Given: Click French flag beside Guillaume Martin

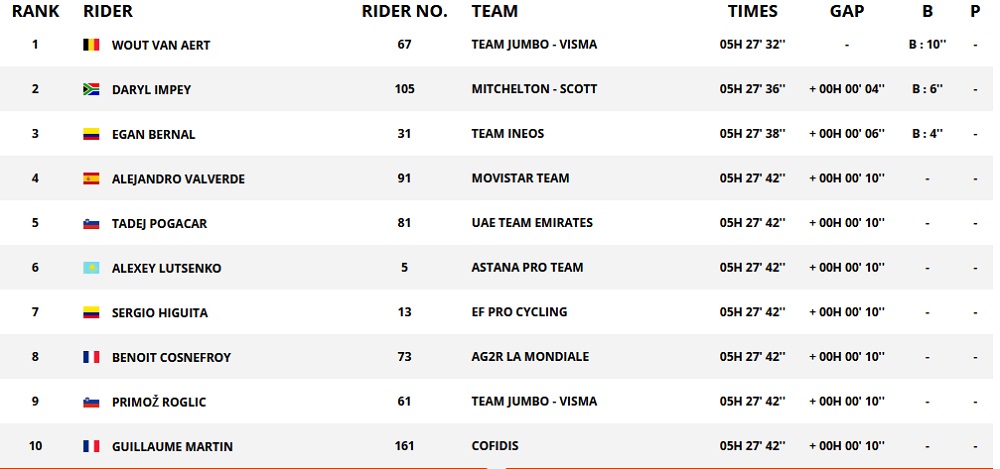Looking at the screenshot, I should pos(91,447).
